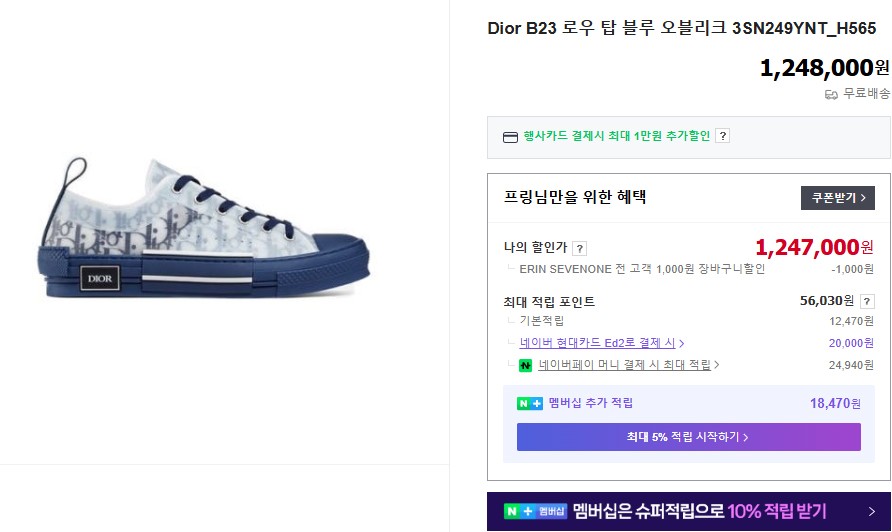Click the 행사카드 결제시 추가할인 text
Image resolution: width=892 pixels, height=532 pixels.
[617, 136]
